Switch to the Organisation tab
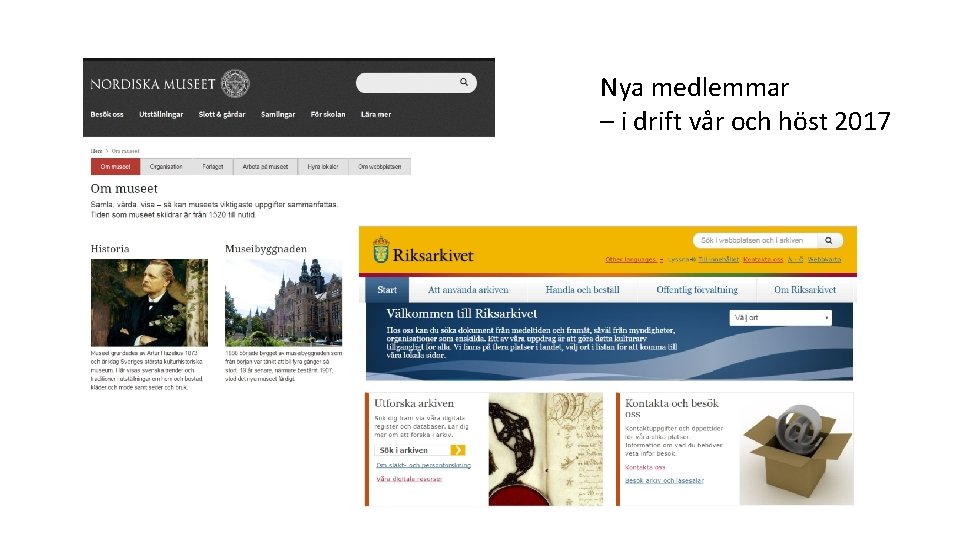Image resolution: width=960 pixels, height=540 pixels. 166,167
